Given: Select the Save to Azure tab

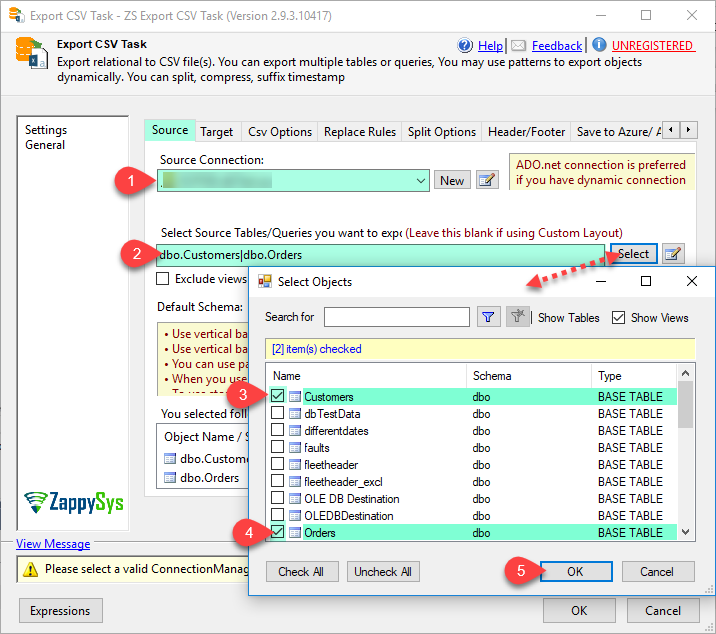Looking at the screenshot, I should [x=616, y=132].
